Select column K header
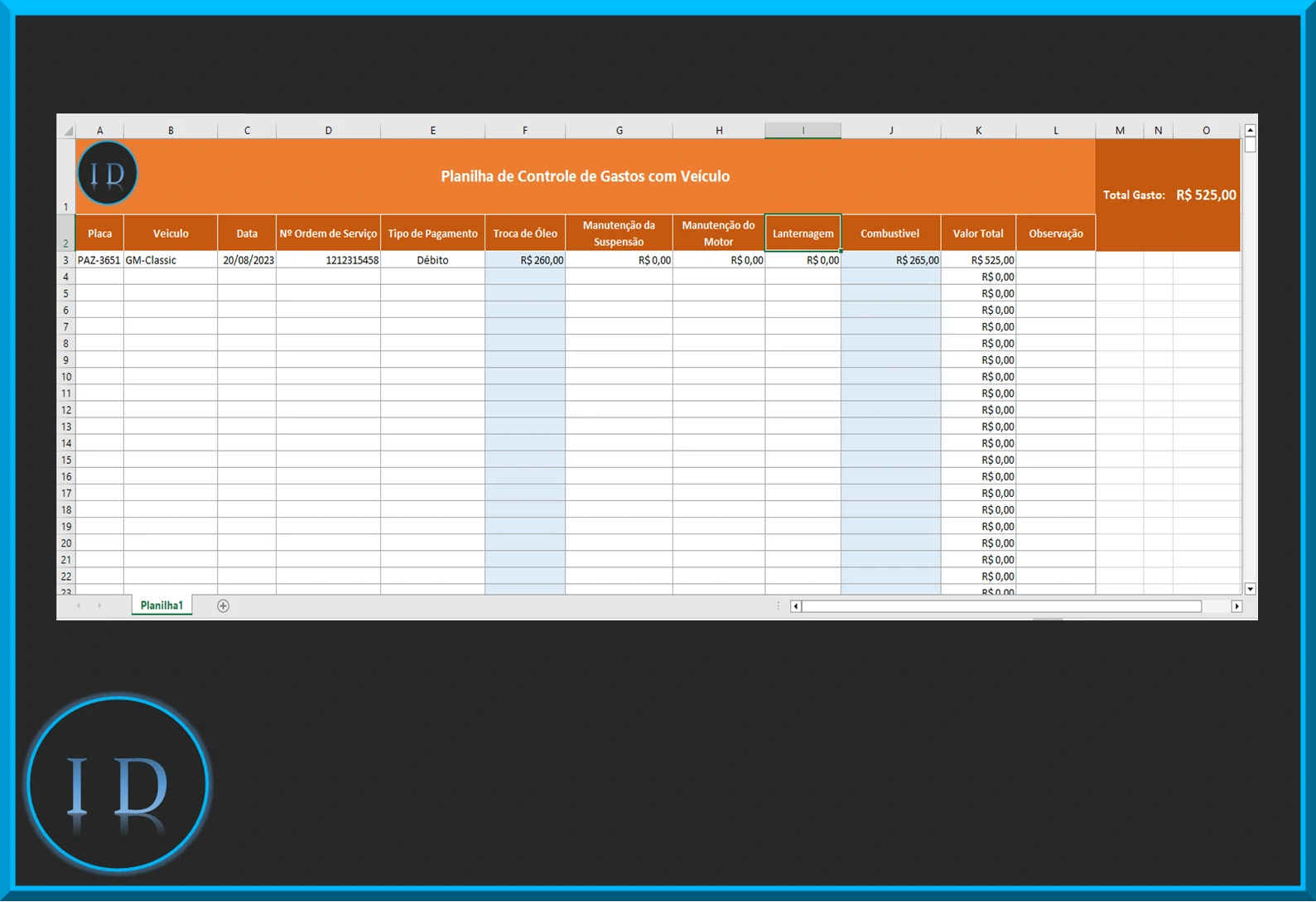 (979, 131)
